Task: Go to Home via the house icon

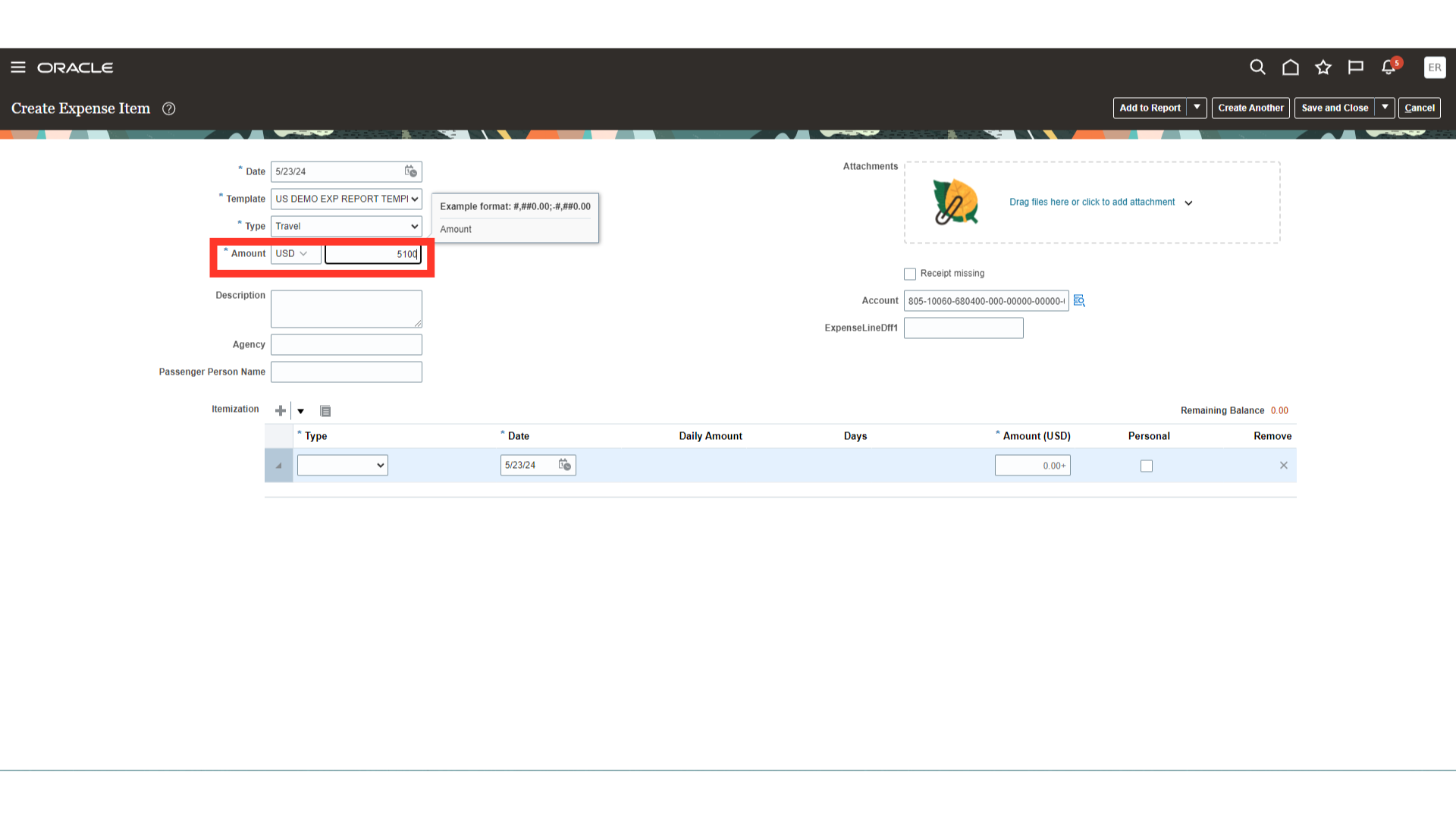Action: pyautogui.click(x=1290, y=67)
